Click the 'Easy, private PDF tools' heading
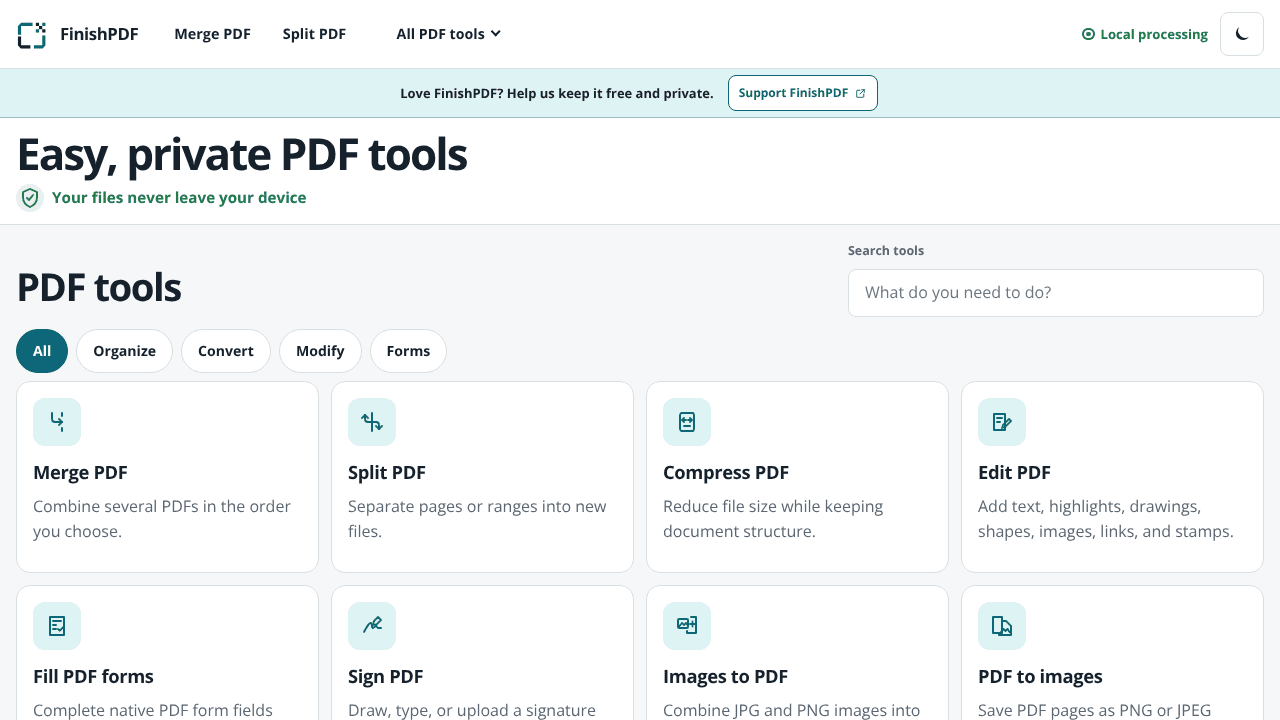 point(242,155)
